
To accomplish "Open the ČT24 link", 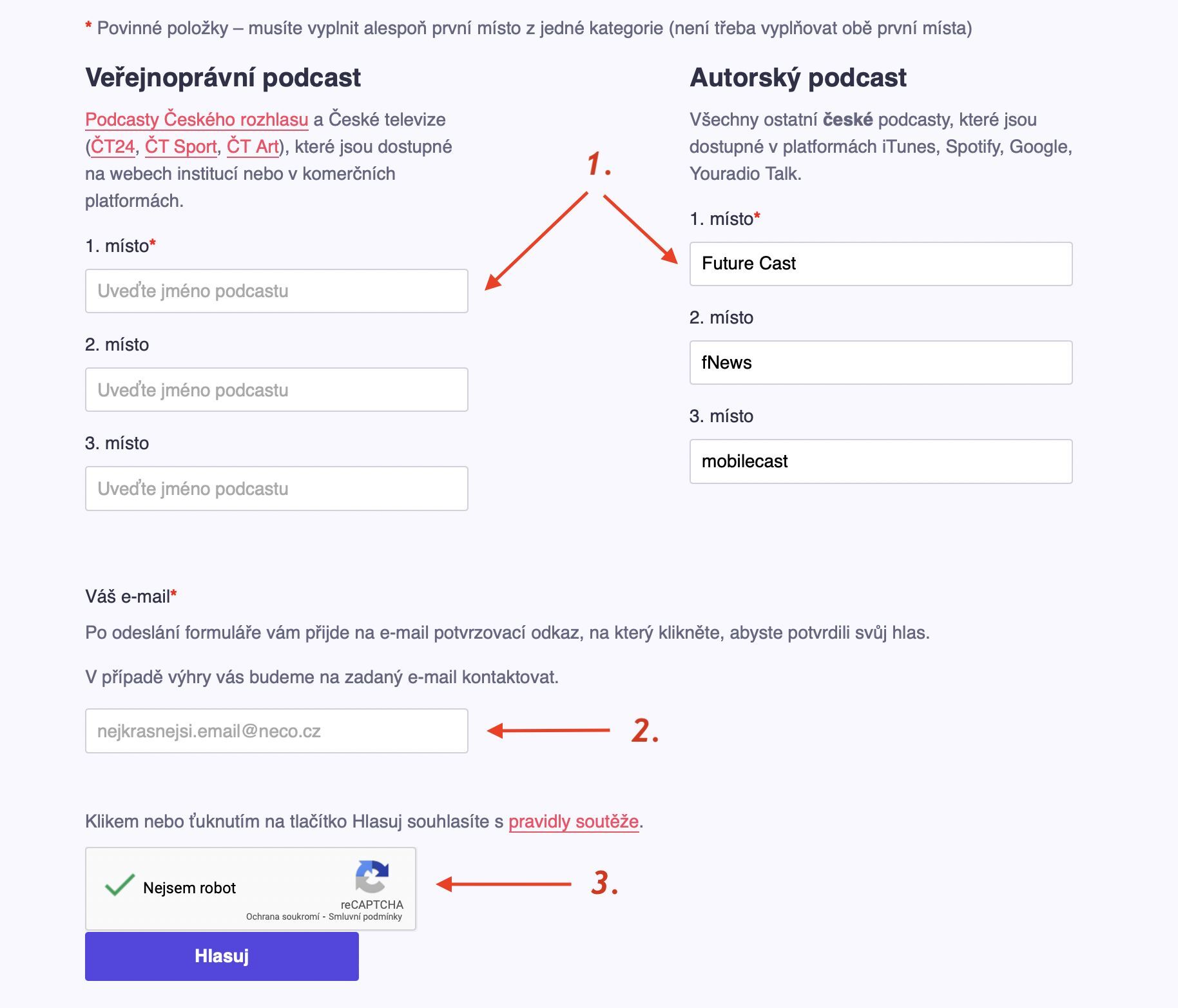I will click(111, 146).
